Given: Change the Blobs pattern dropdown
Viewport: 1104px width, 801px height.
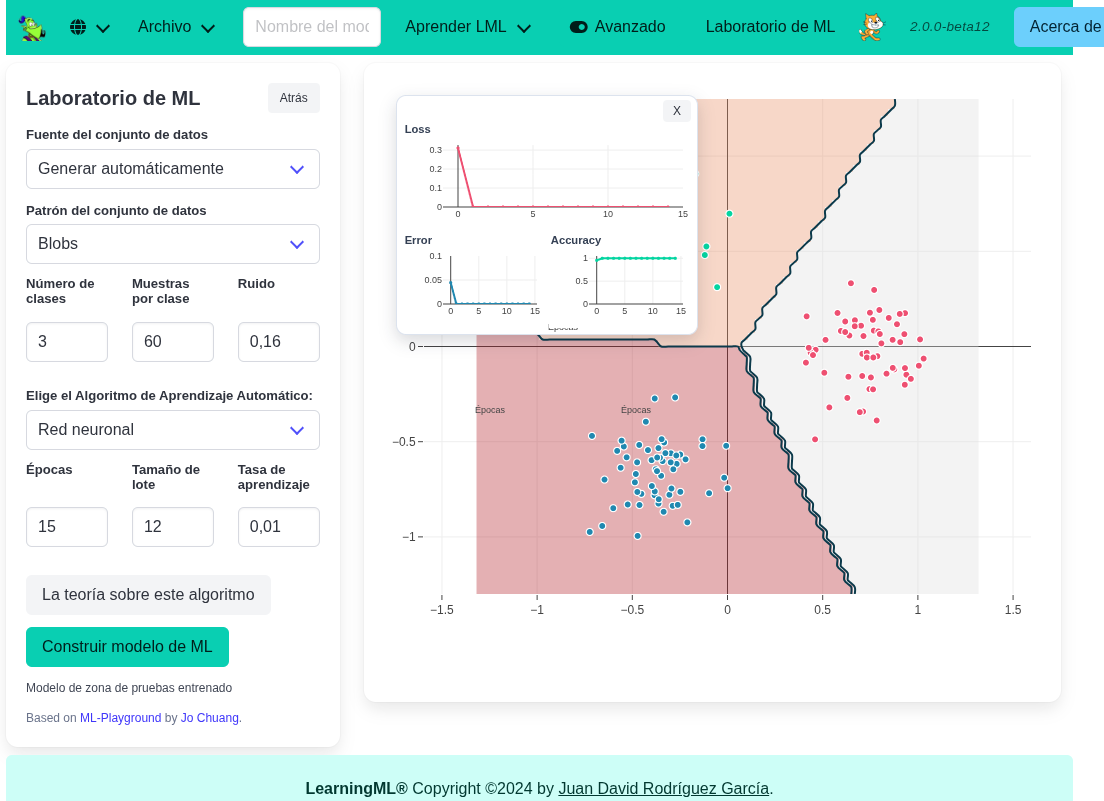Looking at the screenshot, I should pos(172,244).
